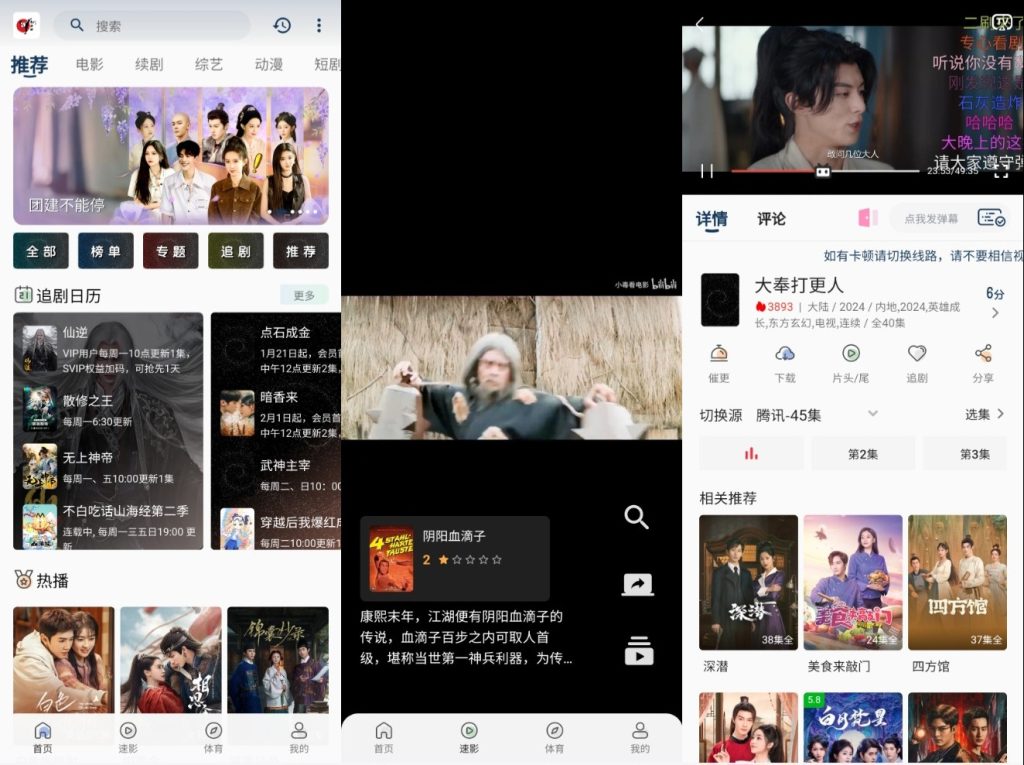This screenshot has width=1024, height=765.
Task: Click the 专题 category button
Action: point(170,251)
